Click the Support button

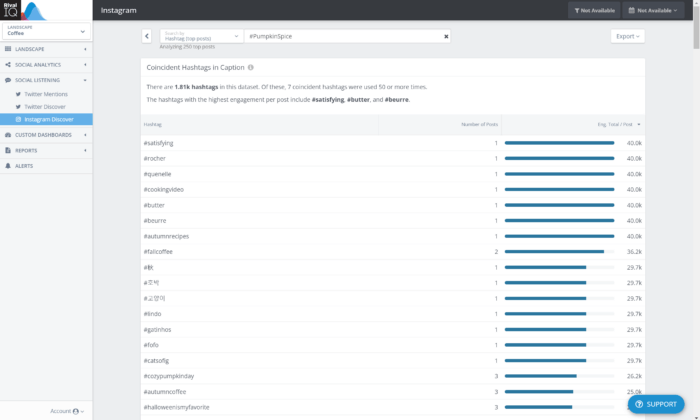pos(656,404)
